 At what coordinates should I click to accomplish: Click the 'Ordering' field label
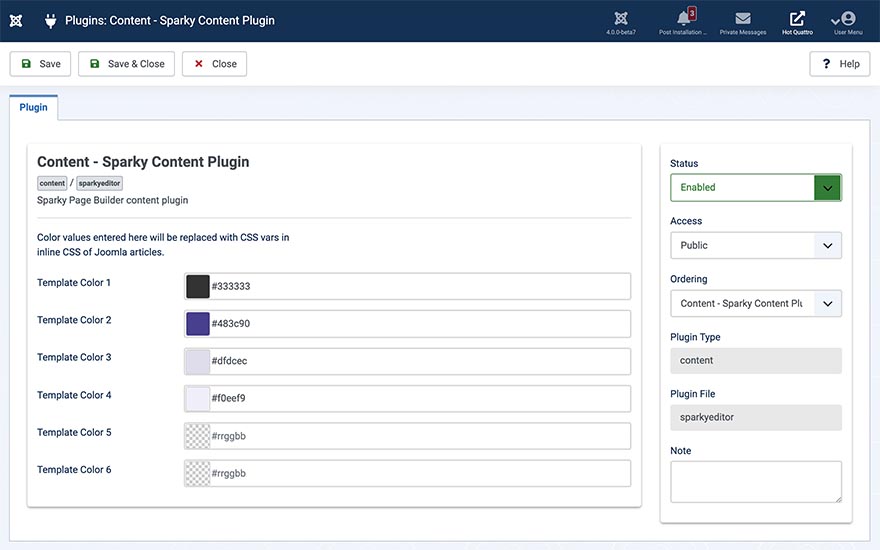689,279
